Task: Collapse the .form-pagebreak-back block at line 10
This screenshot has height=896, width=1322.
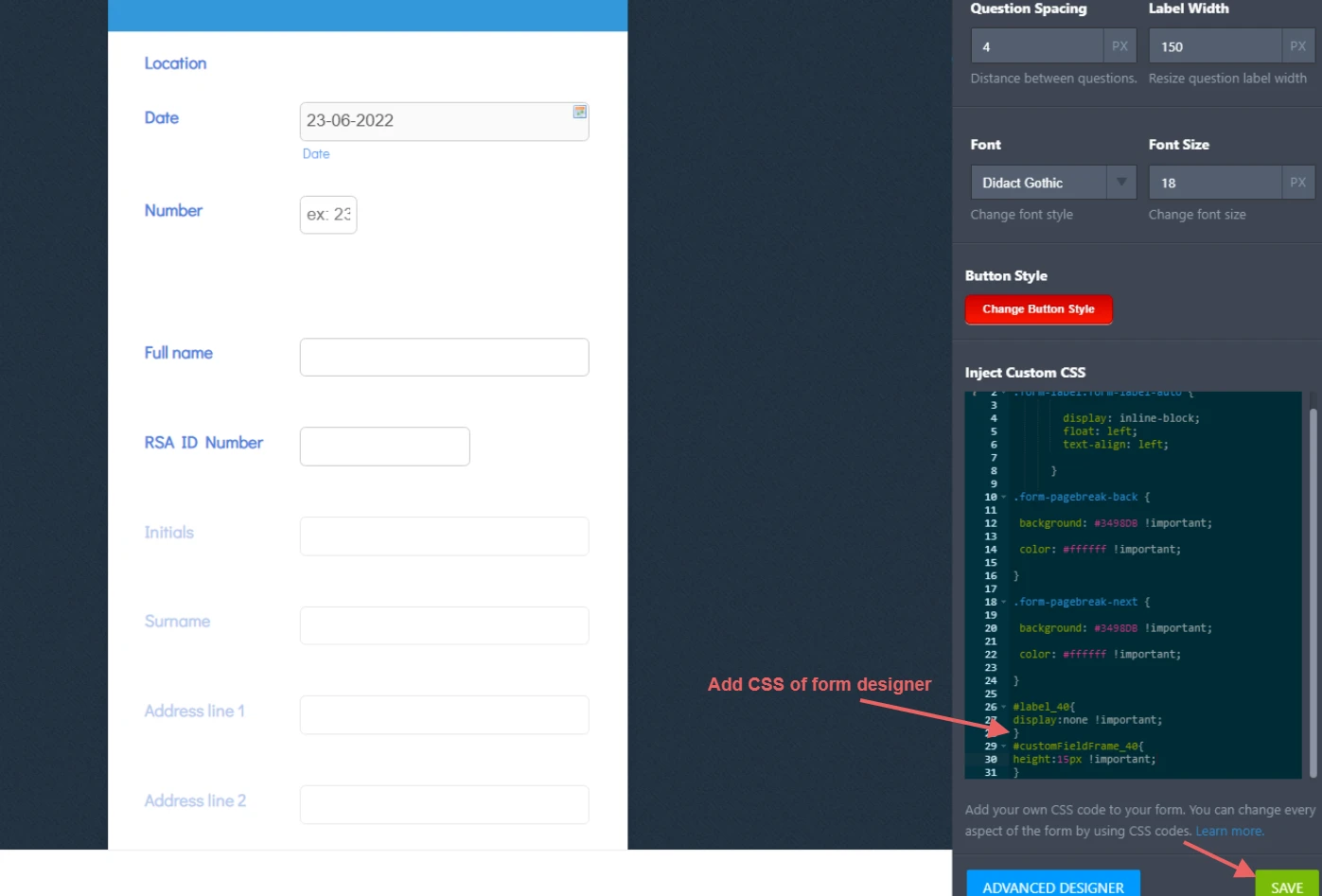Action: (x=1004, y=498)
